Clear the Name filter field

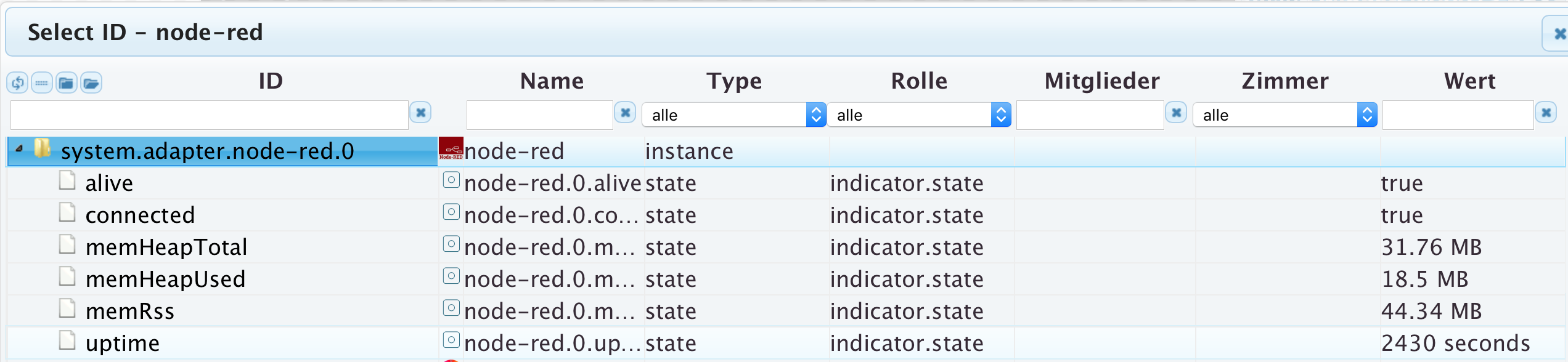click(626, 113)
